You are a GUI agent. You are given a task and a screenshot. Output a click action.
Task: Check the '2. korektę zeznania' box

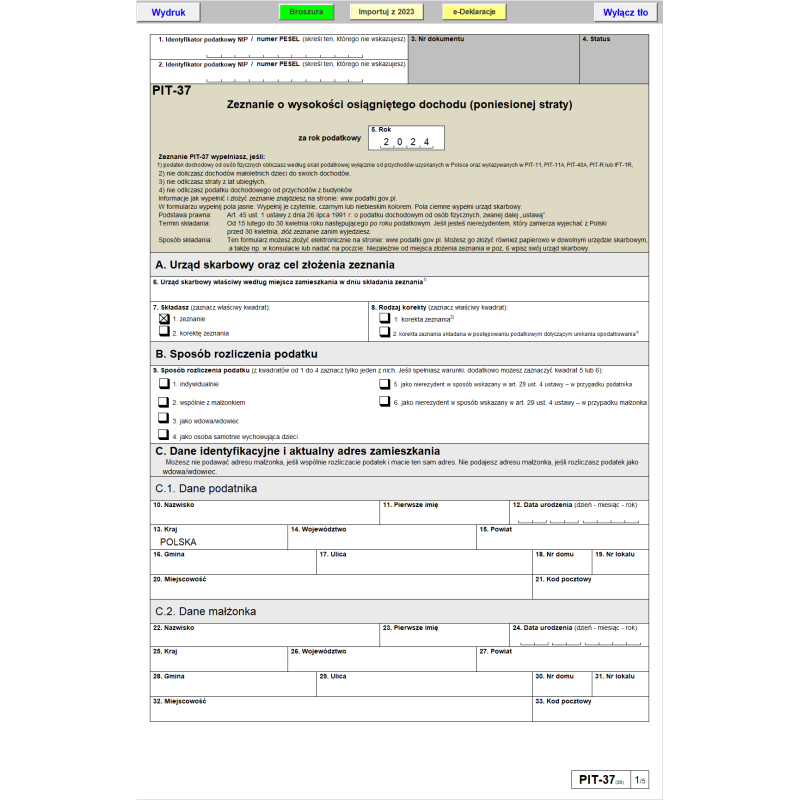pos(164,331)
